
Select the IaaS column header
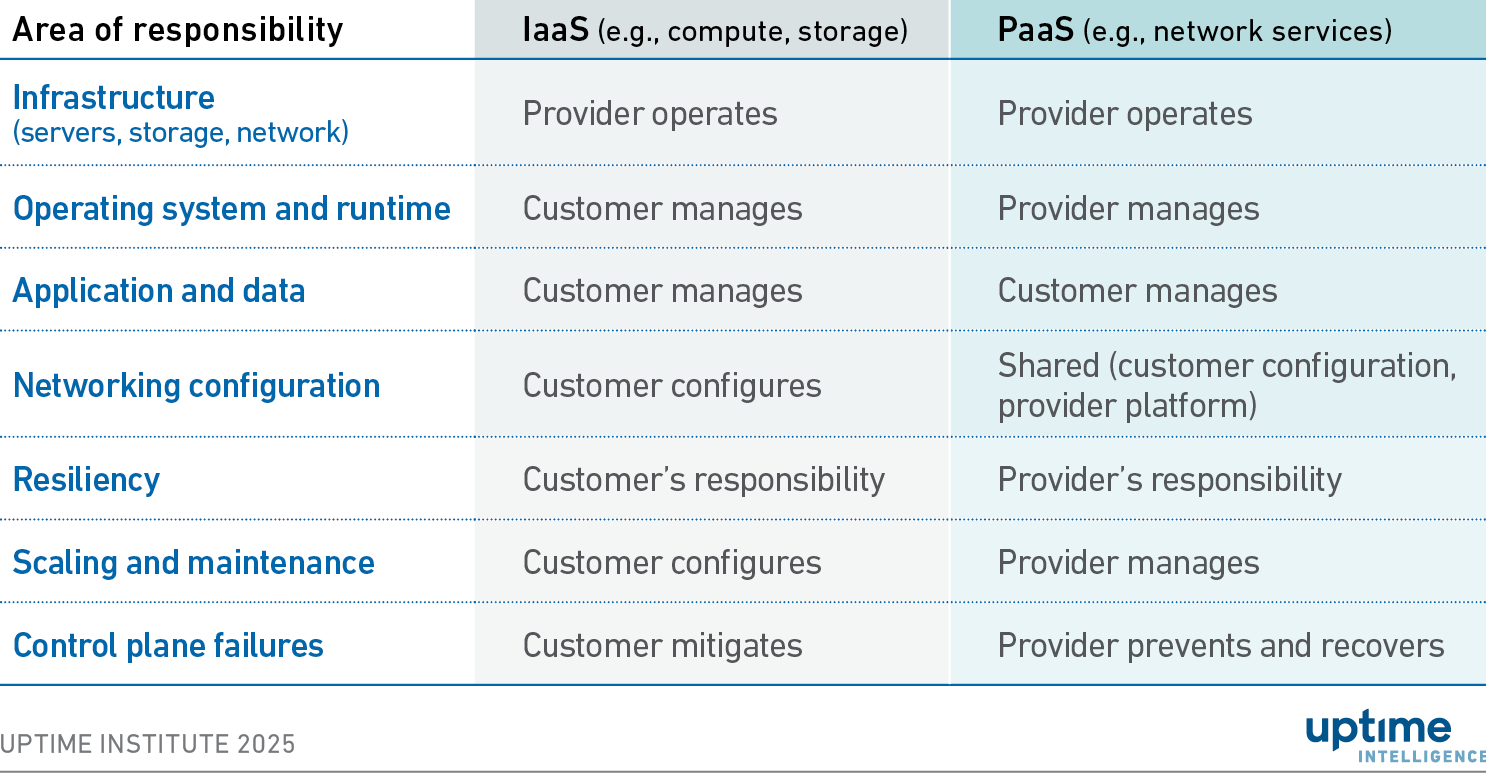pyautogui.click(x=715, y=30)
